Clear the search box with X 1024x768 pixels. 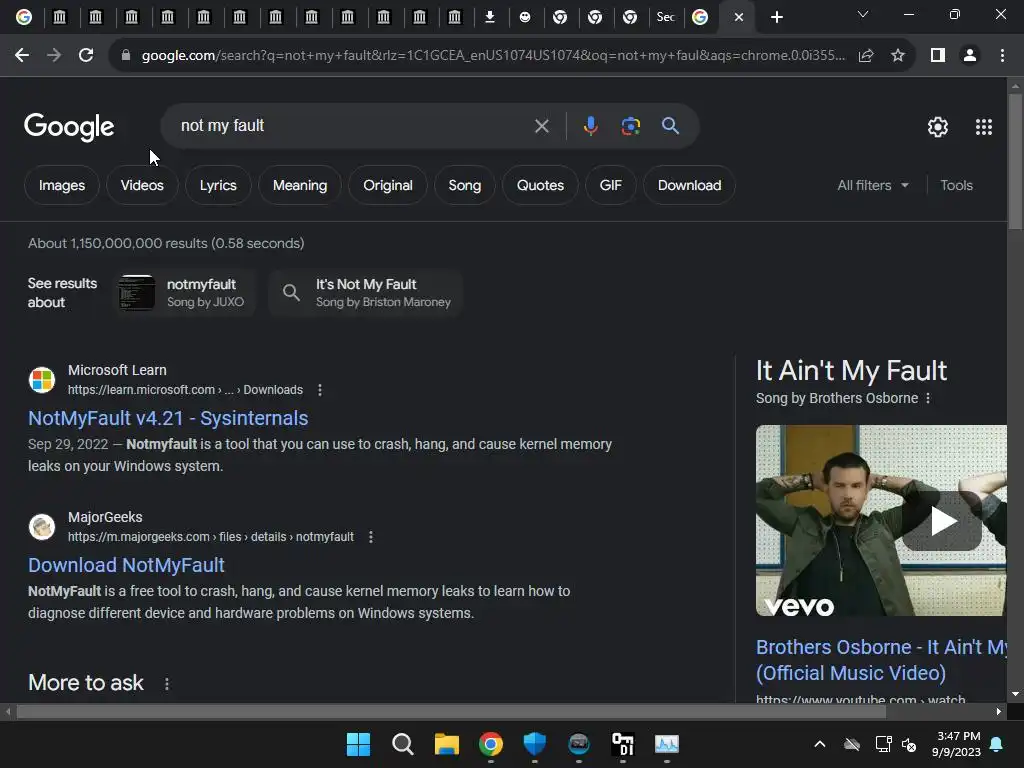point(541,126)
